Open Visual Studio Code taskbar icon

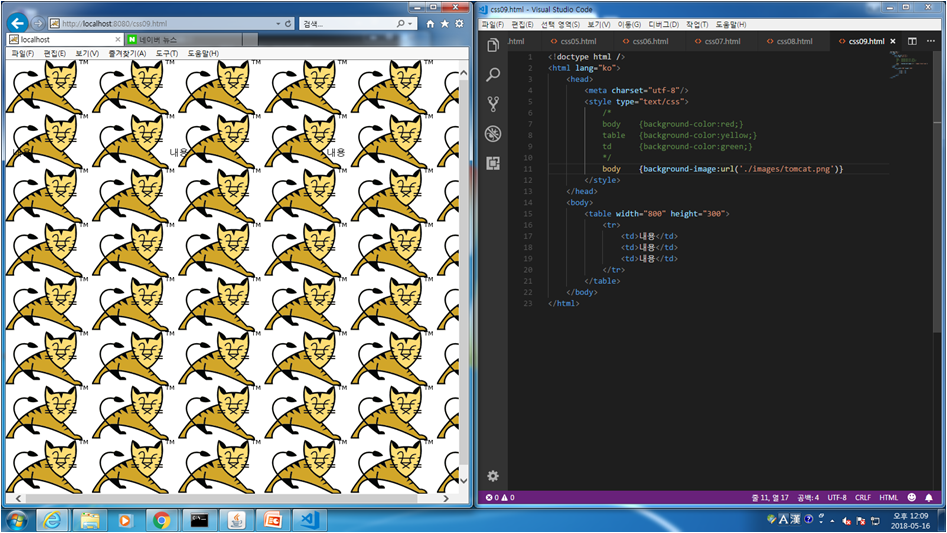[309, 520]
